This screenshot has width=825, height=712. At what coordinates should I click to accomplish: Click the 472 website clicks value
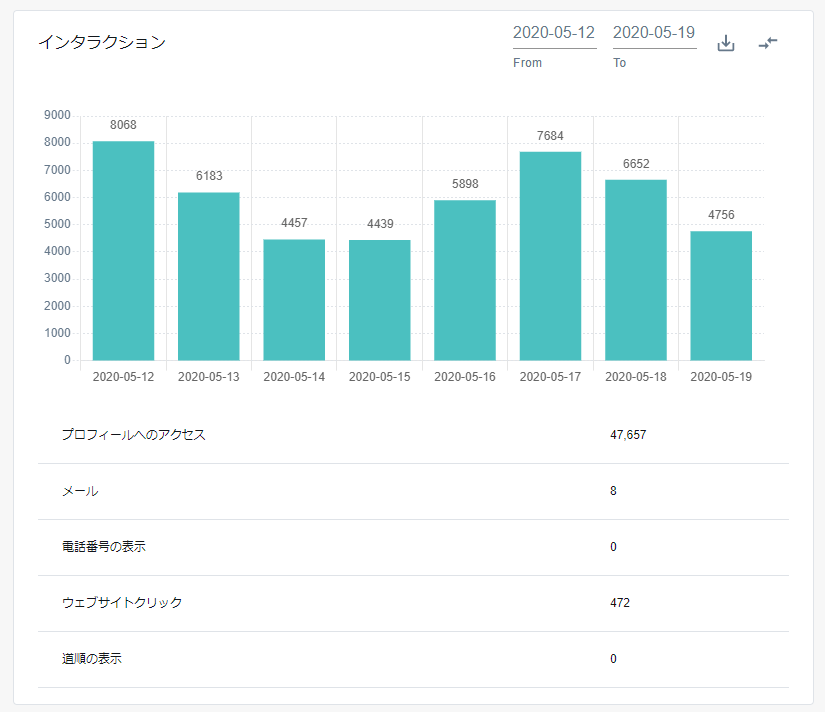(620, 603)
